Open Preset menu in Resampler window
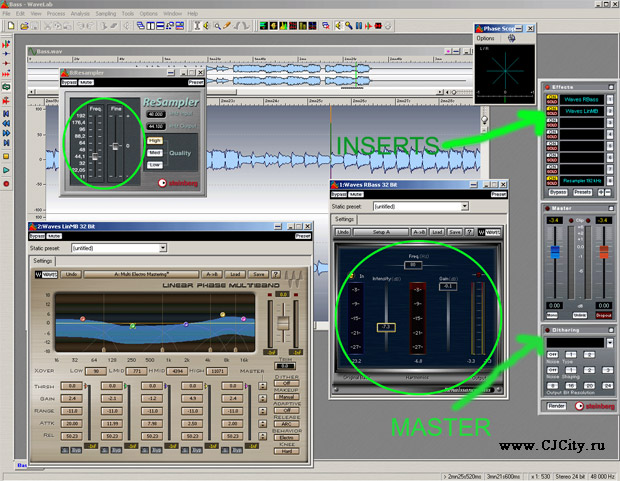The width and height of the screenshot is (620, 481). point(196,82)
